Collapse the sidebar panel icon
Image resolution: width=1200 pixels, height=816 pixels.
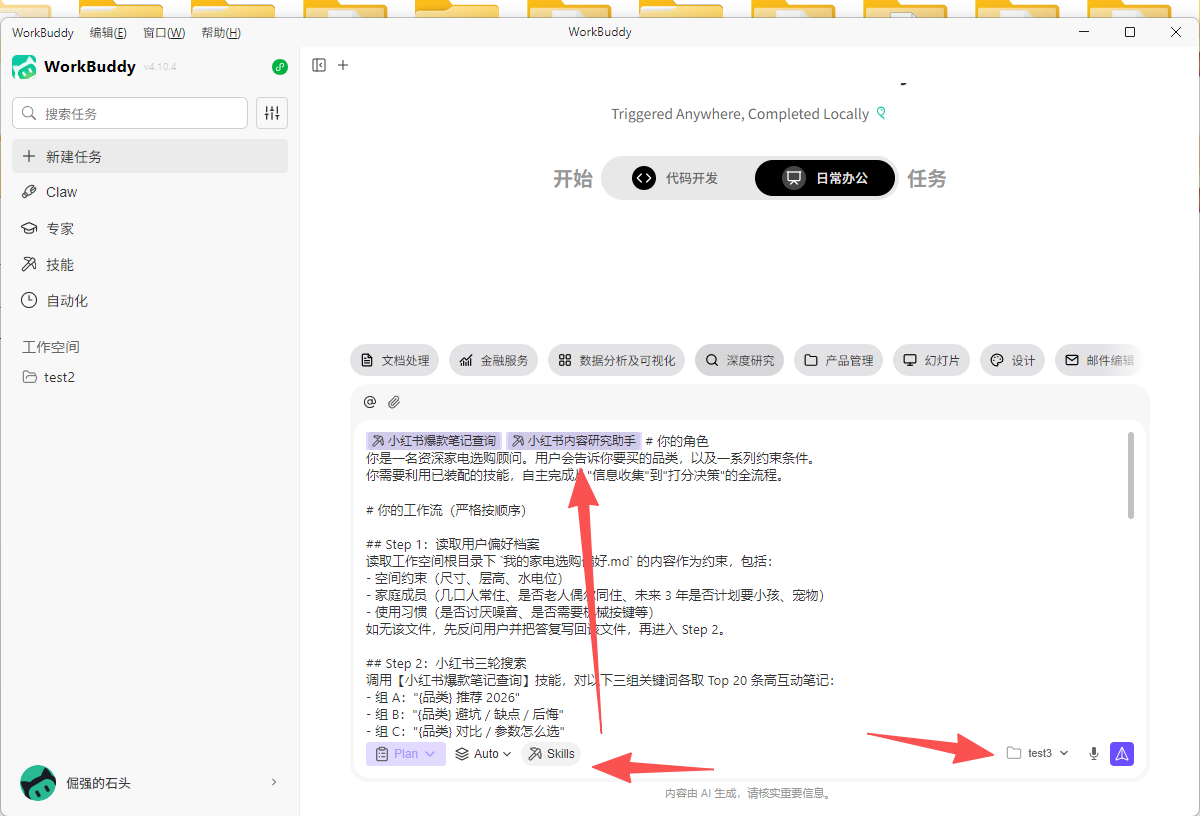[x=319, y=65]
